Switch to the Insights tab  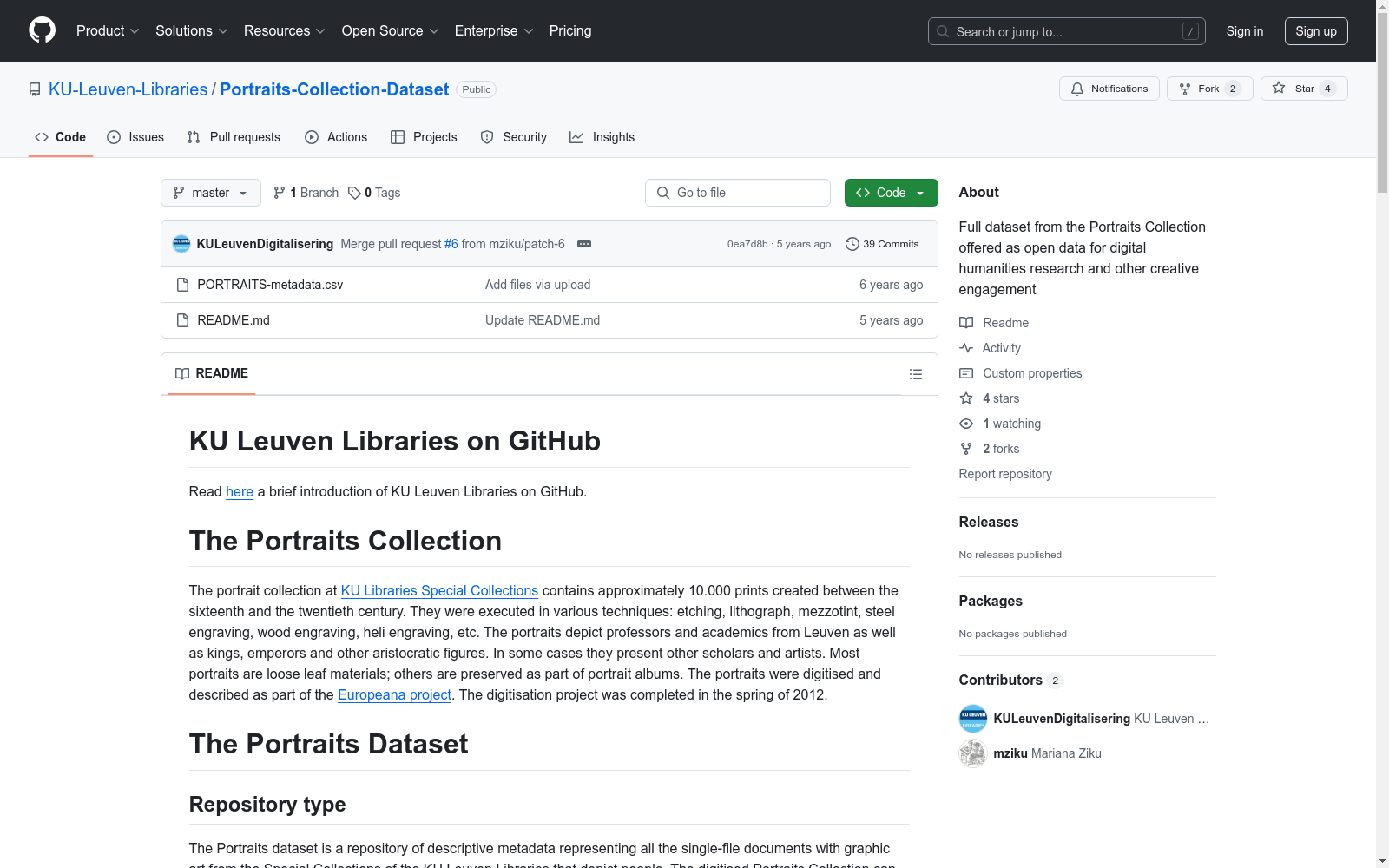tap(602, 137)
